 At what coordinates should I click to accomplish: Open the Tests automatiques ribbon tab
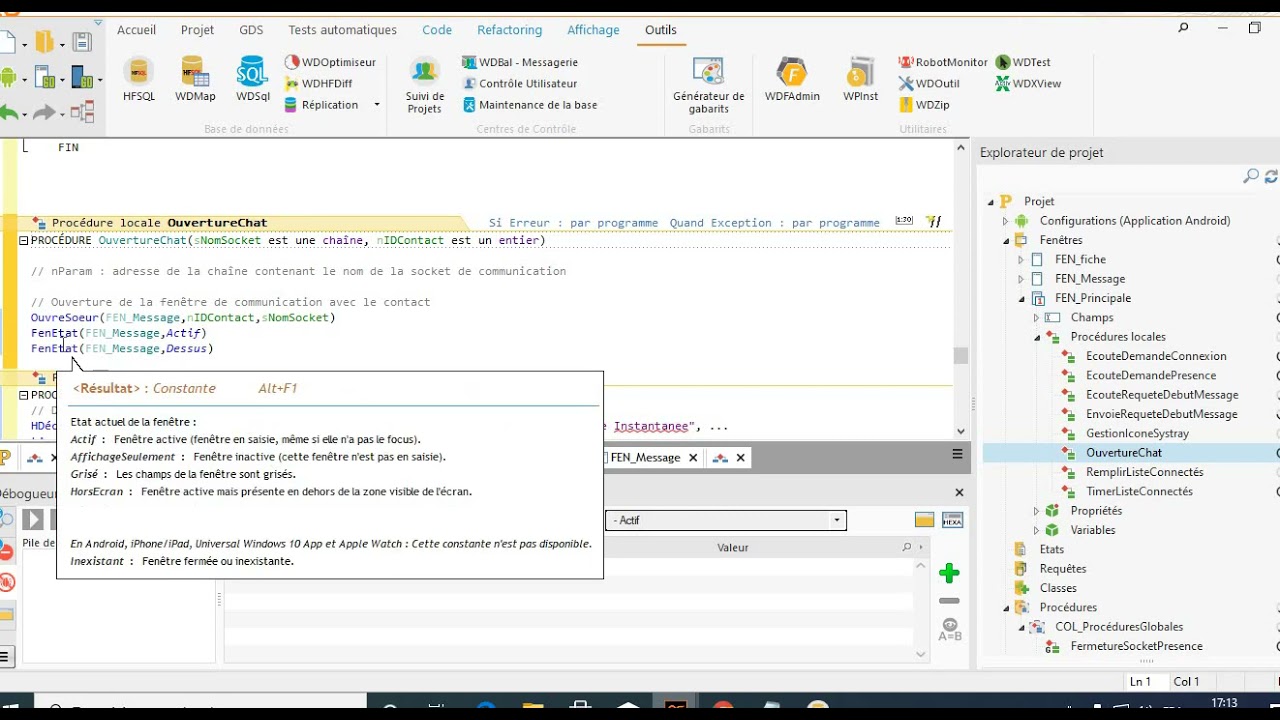[342, 30]
